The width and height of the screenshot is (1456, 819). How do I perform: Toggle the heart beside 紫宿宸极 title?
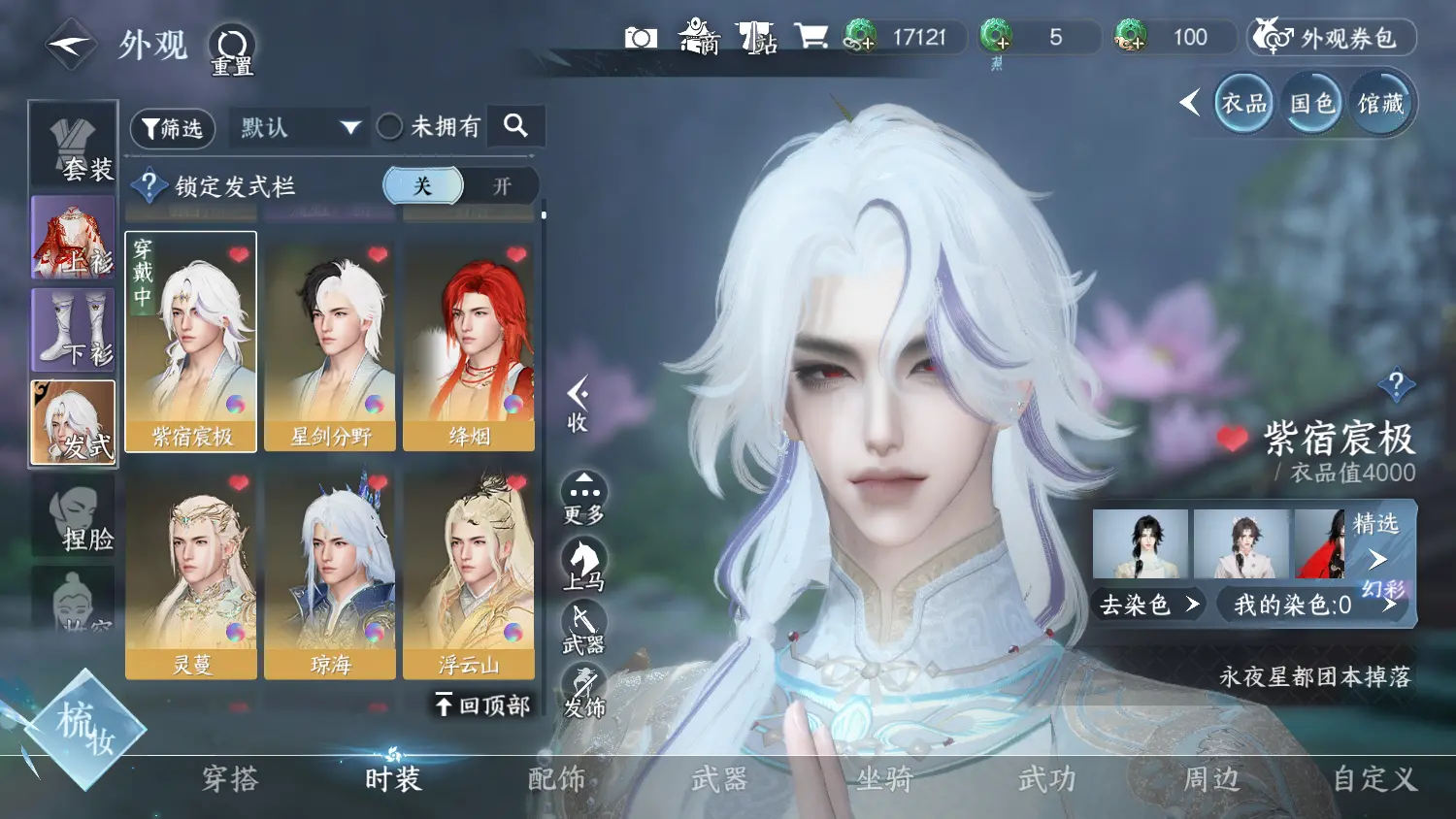(x=1232, y=440)
